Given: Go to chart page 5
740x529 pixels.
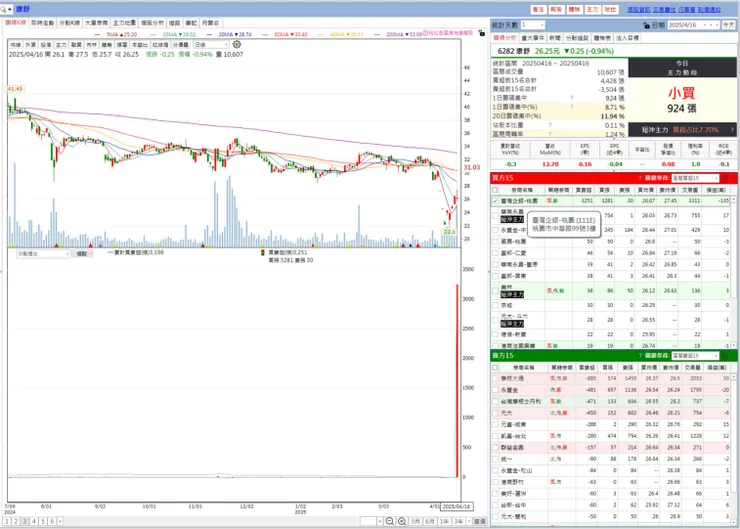Looking at the screenshot, I should click(x=43, y=521).
